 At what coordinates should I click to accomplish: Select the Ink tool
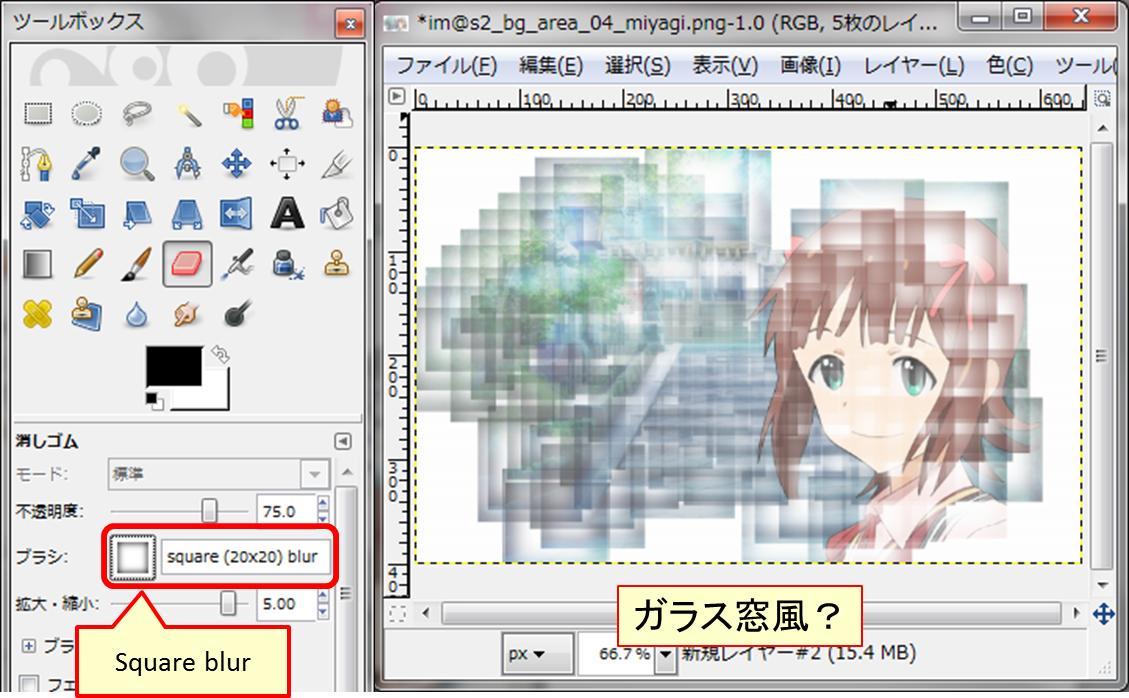click(x=287, y=264)
